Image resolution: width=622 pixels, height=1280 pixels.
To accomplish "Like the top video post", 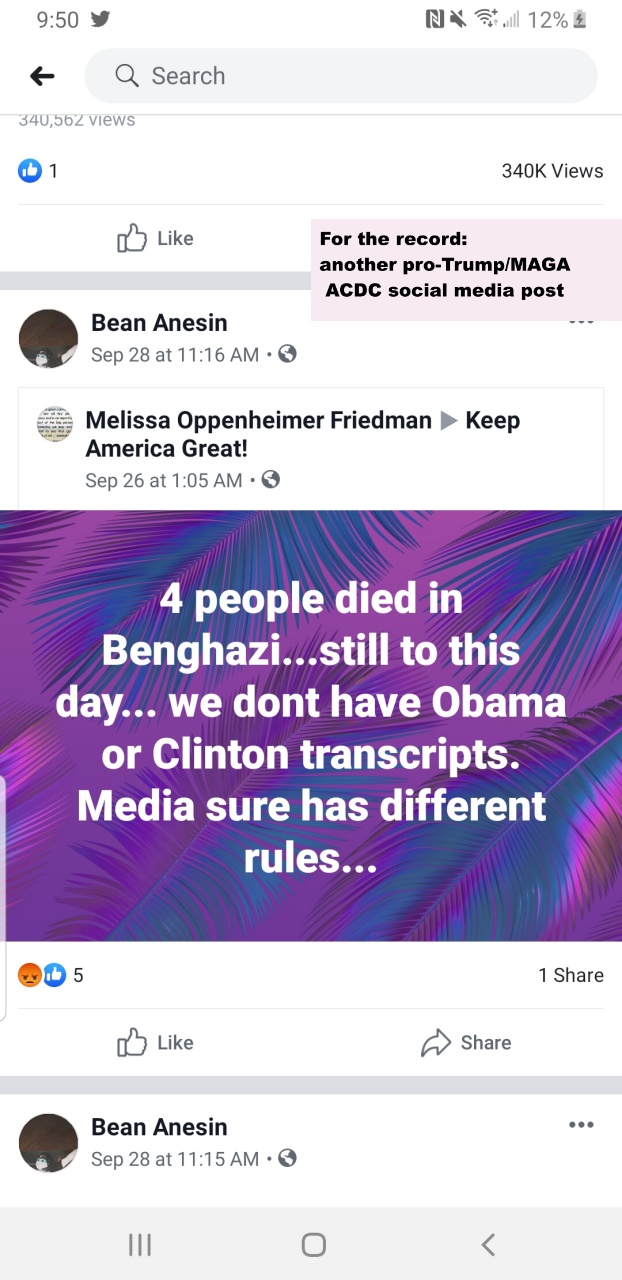I will [x=155, y=238].
